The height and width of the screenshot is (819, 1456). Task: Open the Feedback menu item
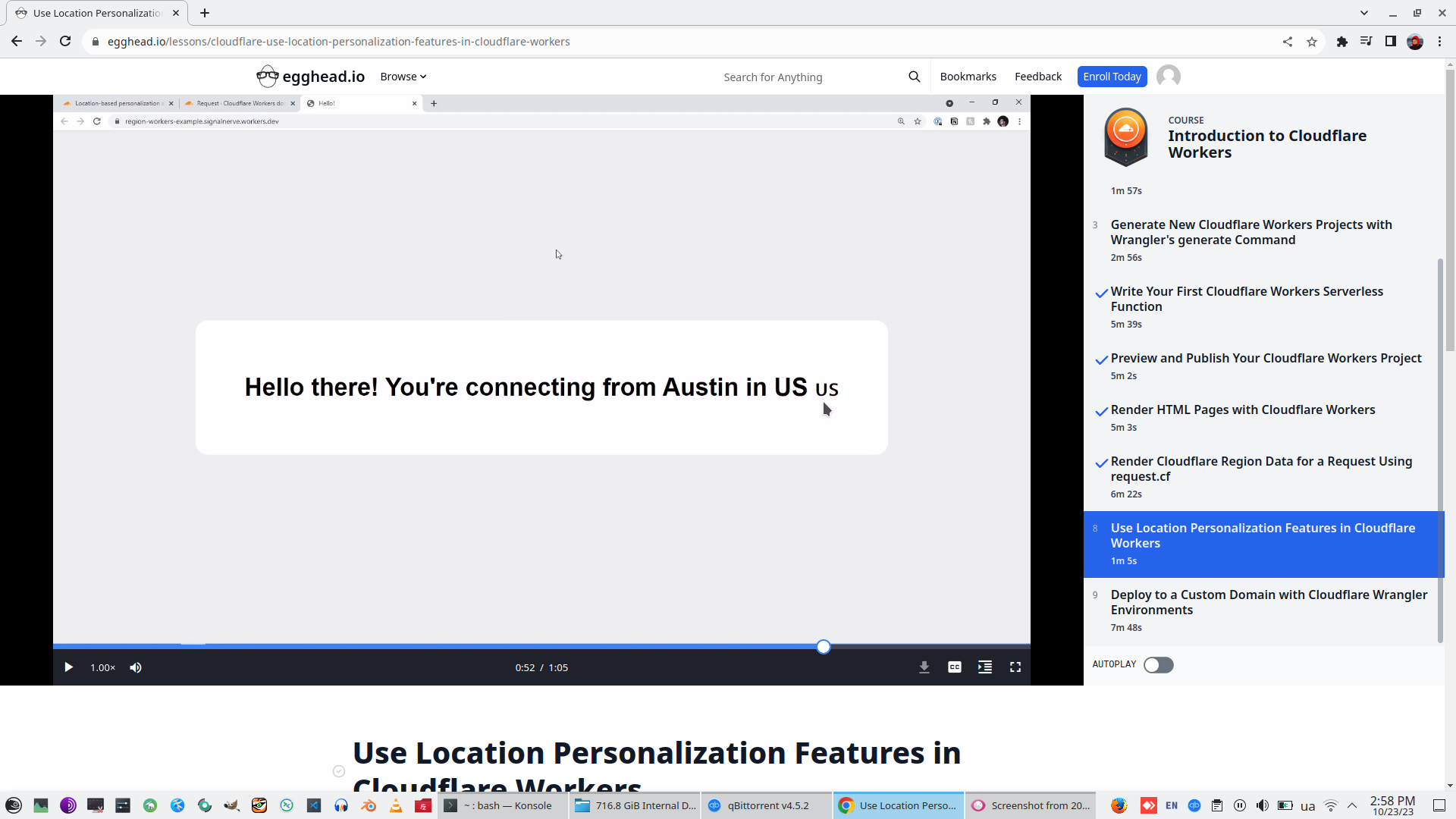(1037, 77)
